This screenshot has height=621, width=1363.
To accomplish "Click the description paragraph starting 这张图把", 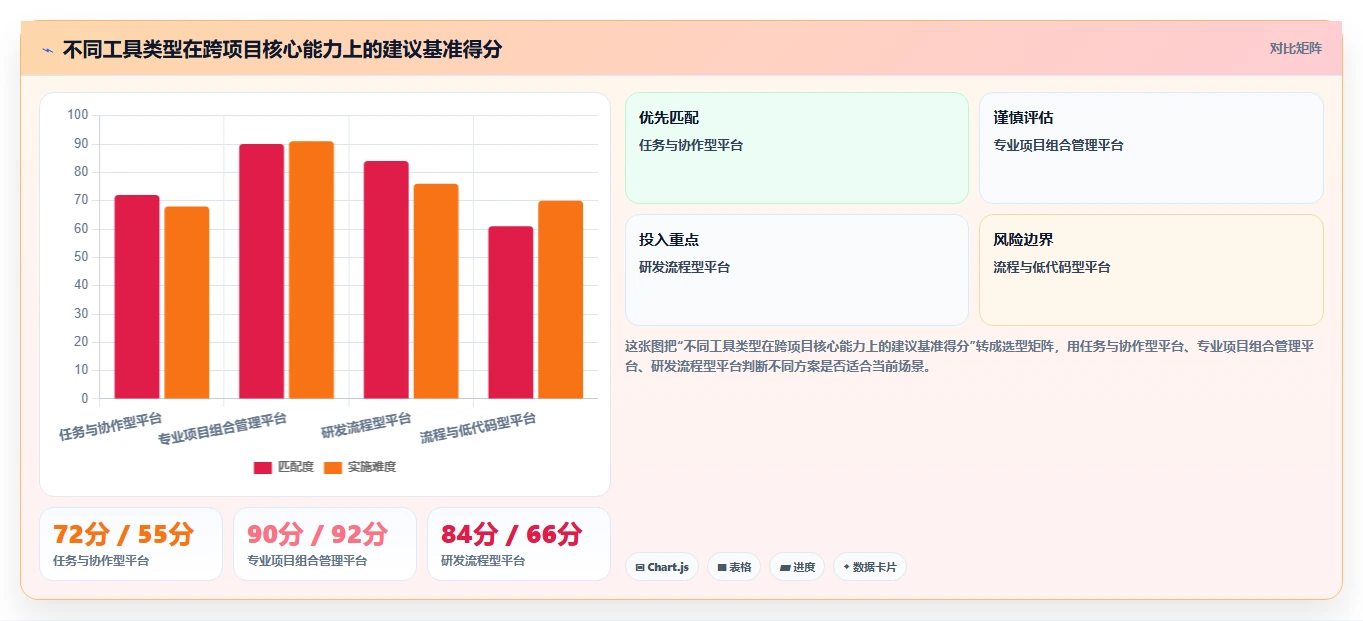I will (x=969, y=356).
